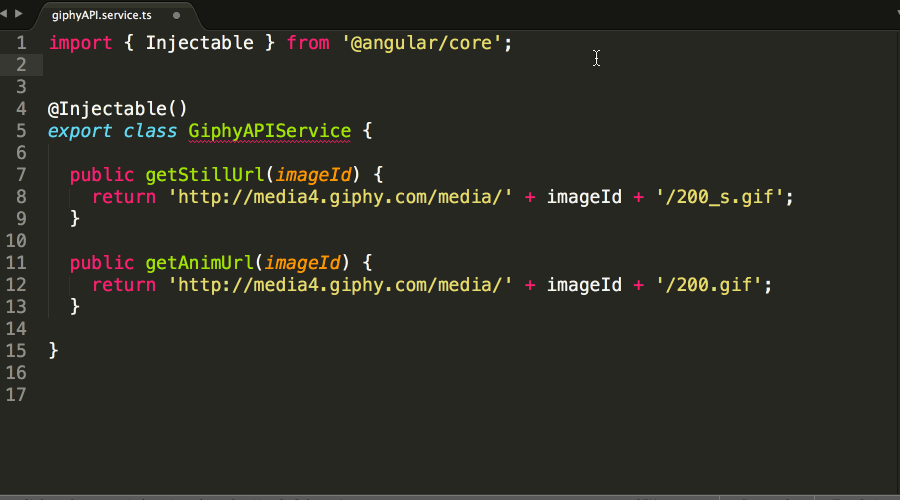Viewport: 900px width, 500px height.
Task: Click line number 17 in the gutter
Action: point(16,394)
